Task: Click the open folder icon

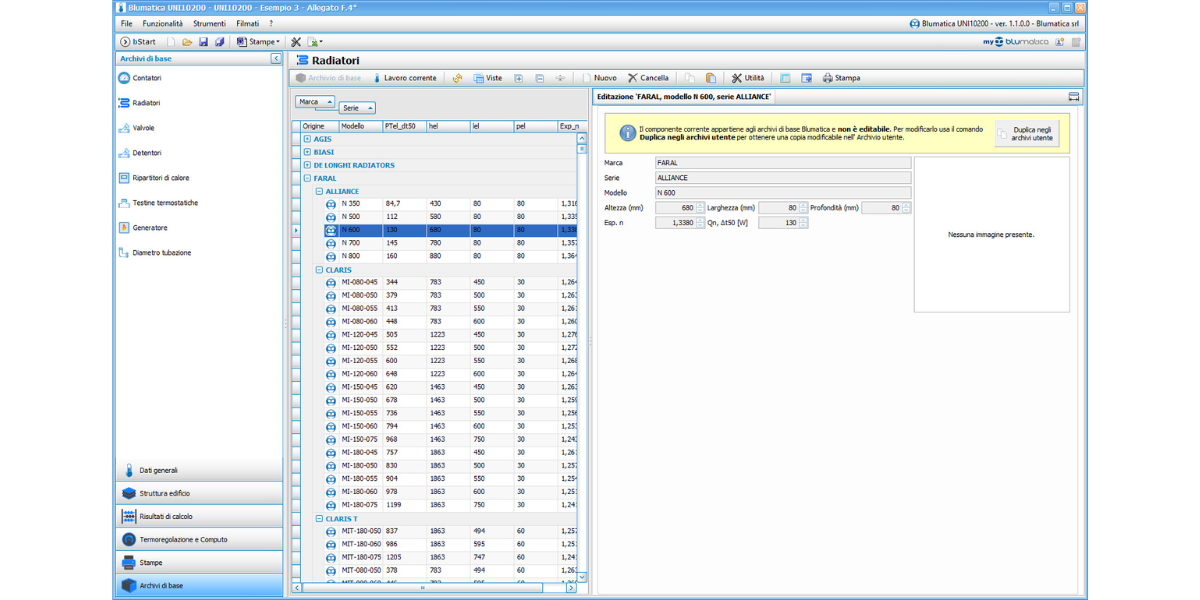Action: (x=187, y=42)
